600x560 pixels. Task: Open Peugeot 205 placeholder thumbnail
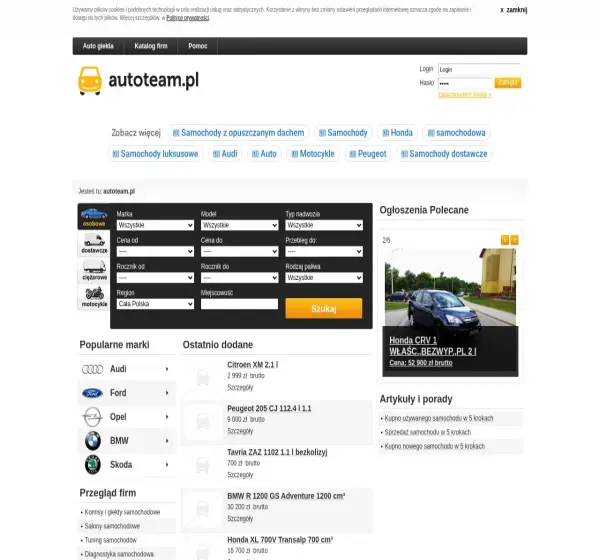coord(202,421)
